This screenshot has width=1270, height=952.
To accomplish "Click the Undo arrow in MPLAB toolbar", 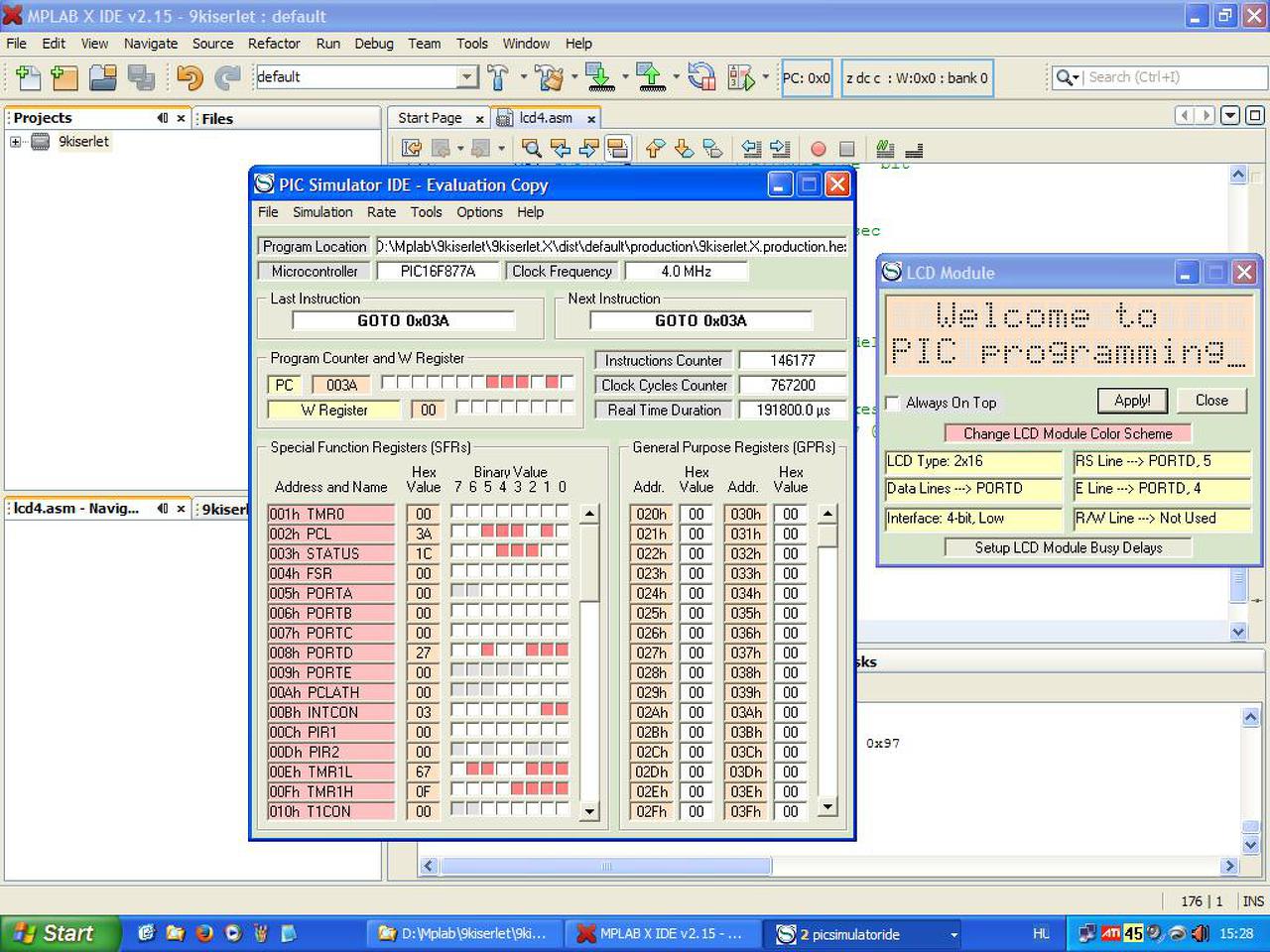I will click(x=190, y=77).
